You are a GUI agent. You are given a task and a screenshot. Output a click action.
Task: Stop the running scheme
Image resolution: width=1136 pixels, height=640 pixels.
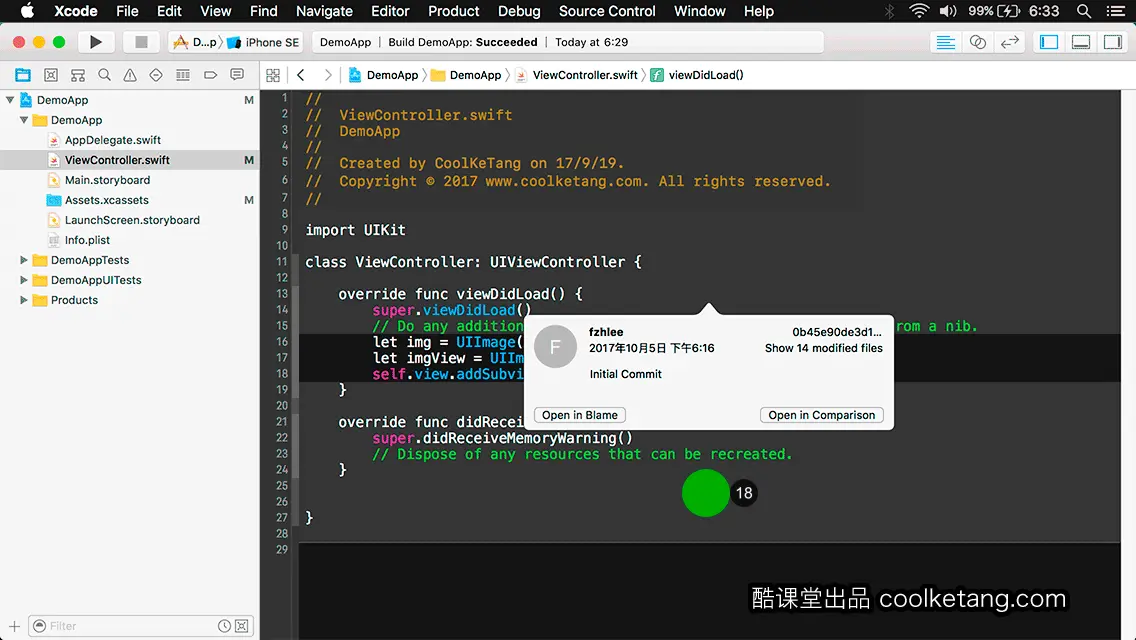point(141,42)
